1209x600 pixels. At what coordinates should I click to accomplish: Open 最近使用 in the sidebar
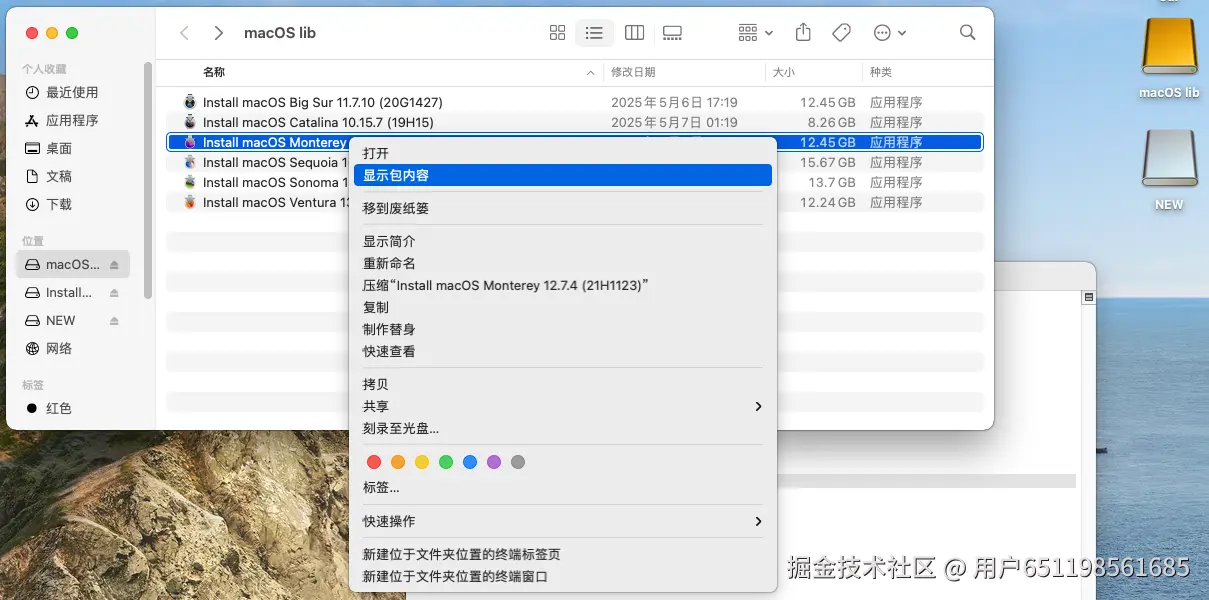[x=74, y=92]
